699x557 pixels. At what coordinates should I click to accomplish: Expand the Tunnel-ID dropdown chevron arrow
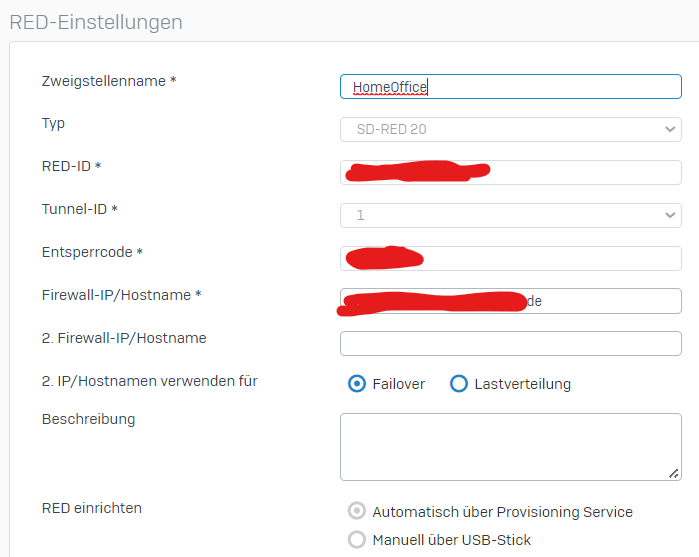[x=670, y=215]
